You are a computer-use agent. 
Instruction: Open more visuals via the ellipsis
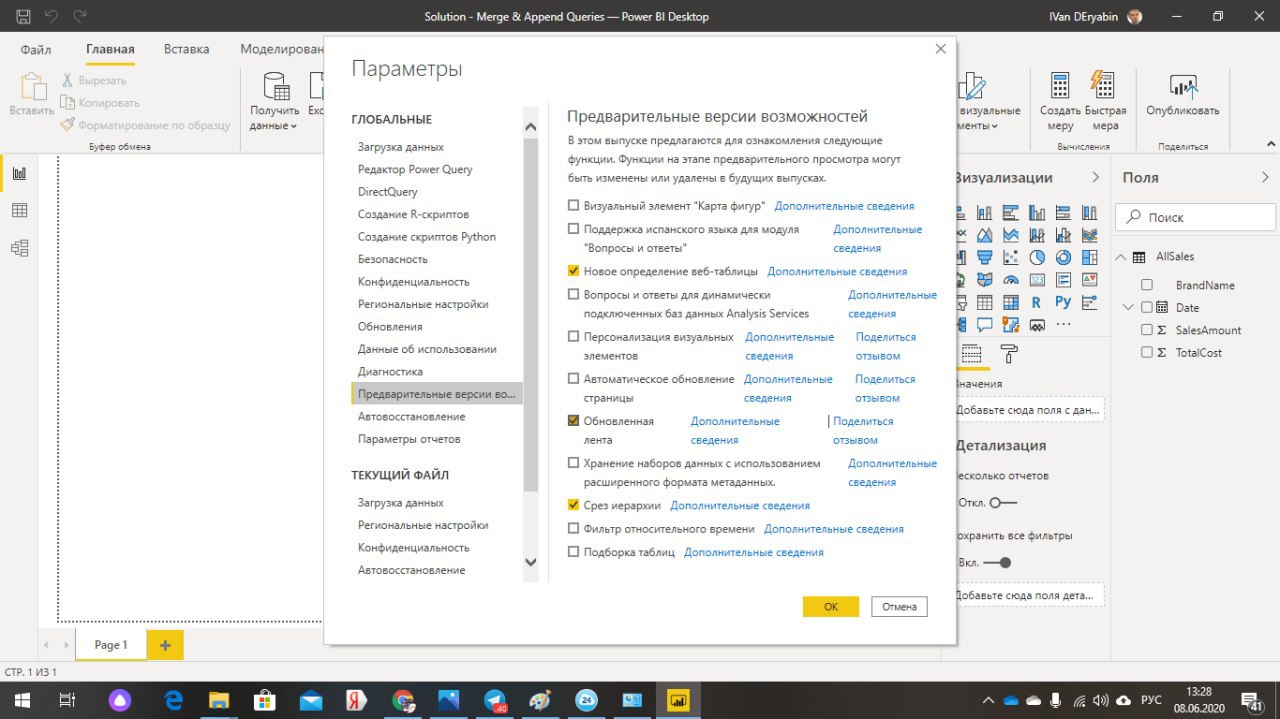tap(1063, 324)
